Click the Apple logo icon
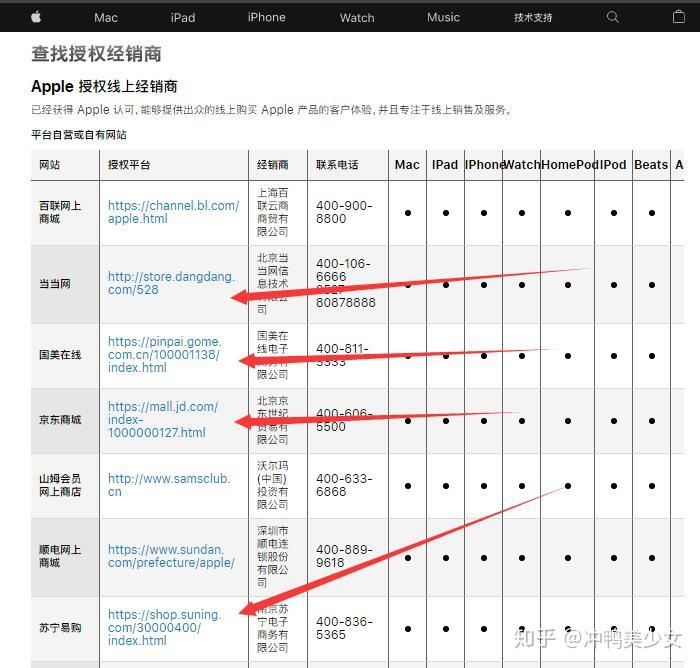Screen dimensions: 700x668 click(36, 17)
